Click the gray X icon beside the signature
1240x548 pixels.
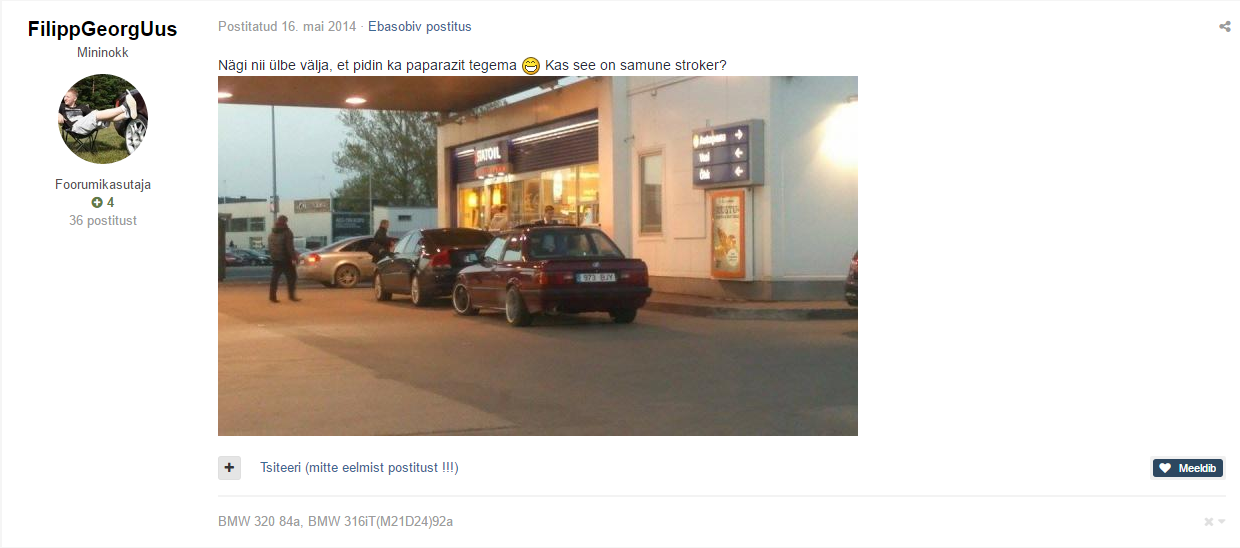[x=1209, y=522]
